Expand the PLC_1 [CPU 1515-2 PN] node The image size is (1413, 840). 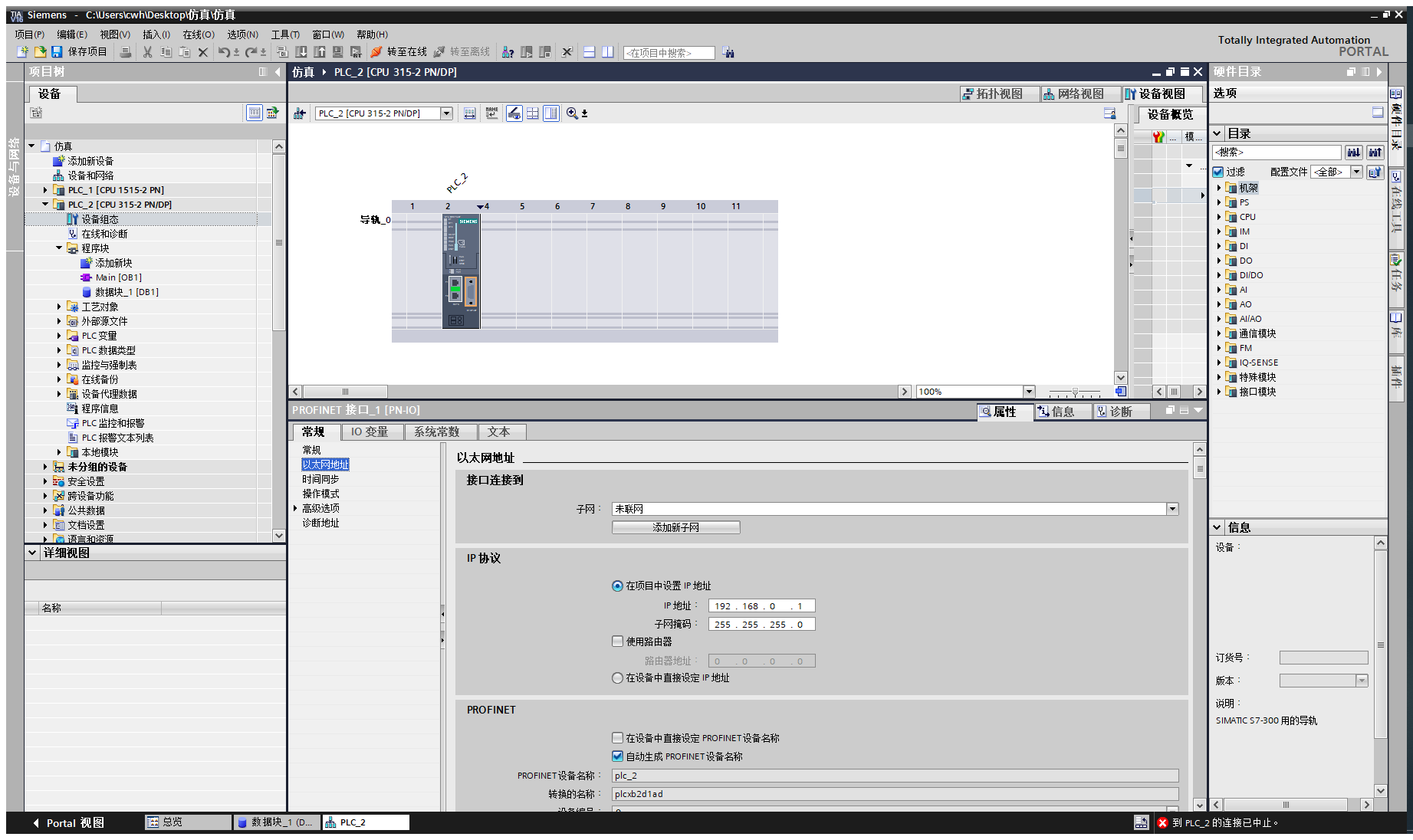45,190
